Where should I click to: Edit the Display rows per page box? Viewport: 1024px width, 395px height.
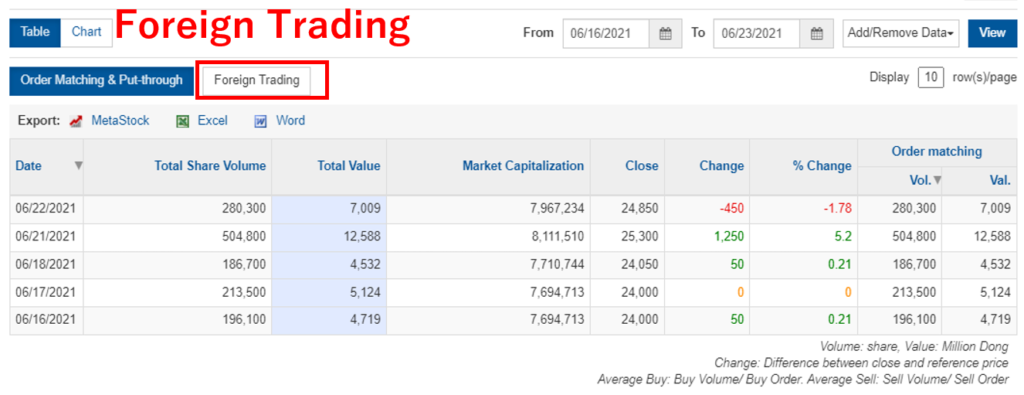tap(931, 78)
